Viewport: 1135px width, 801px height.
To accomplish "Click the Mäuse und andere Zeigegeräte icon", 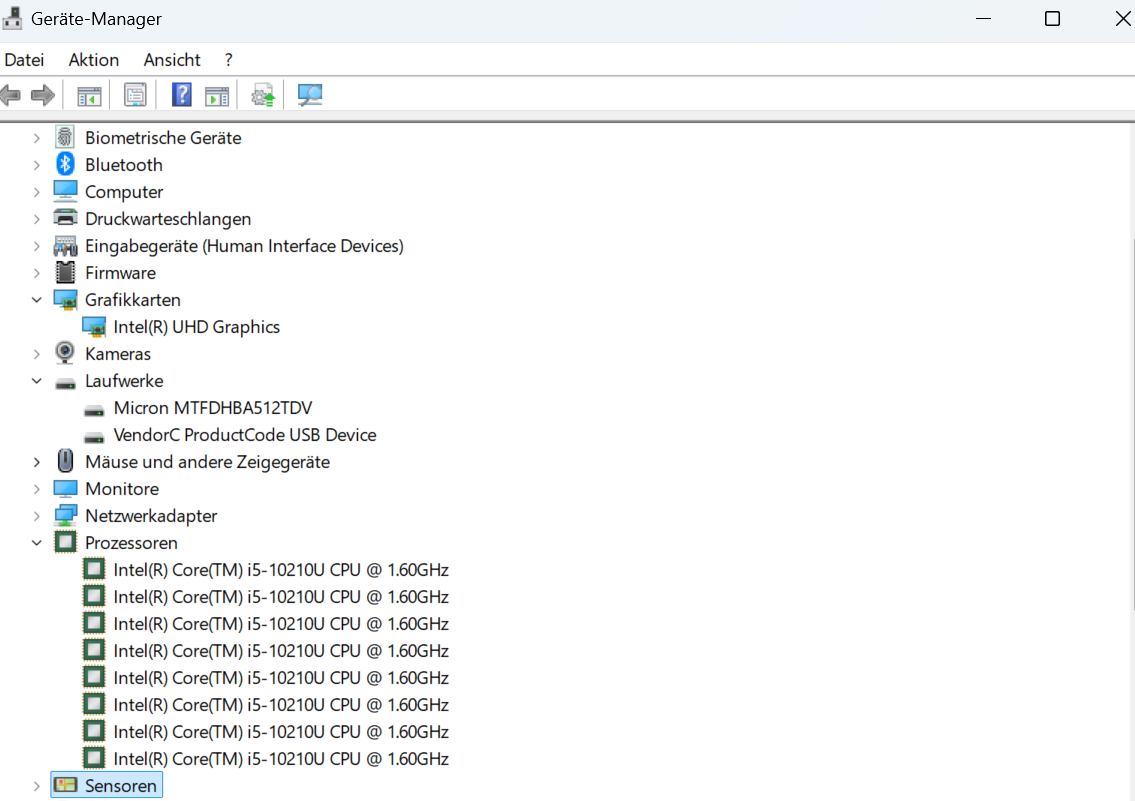I will pyautogui.click(x=65, y=461).
